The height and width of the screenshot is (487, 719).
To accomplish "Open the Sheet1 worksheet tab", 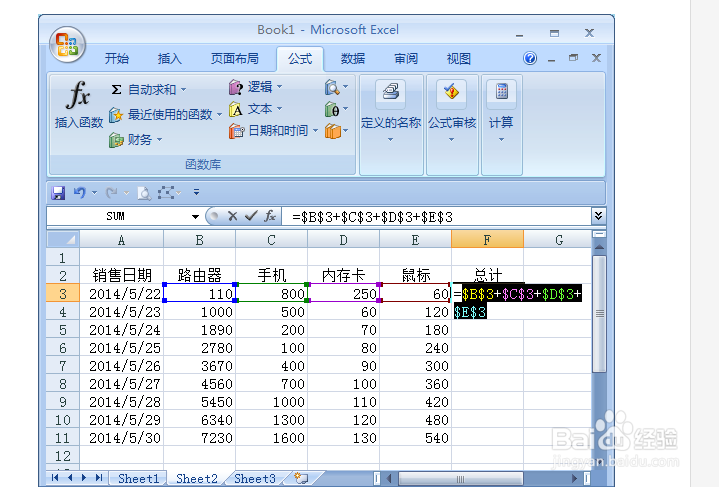I will coord(138,479).
